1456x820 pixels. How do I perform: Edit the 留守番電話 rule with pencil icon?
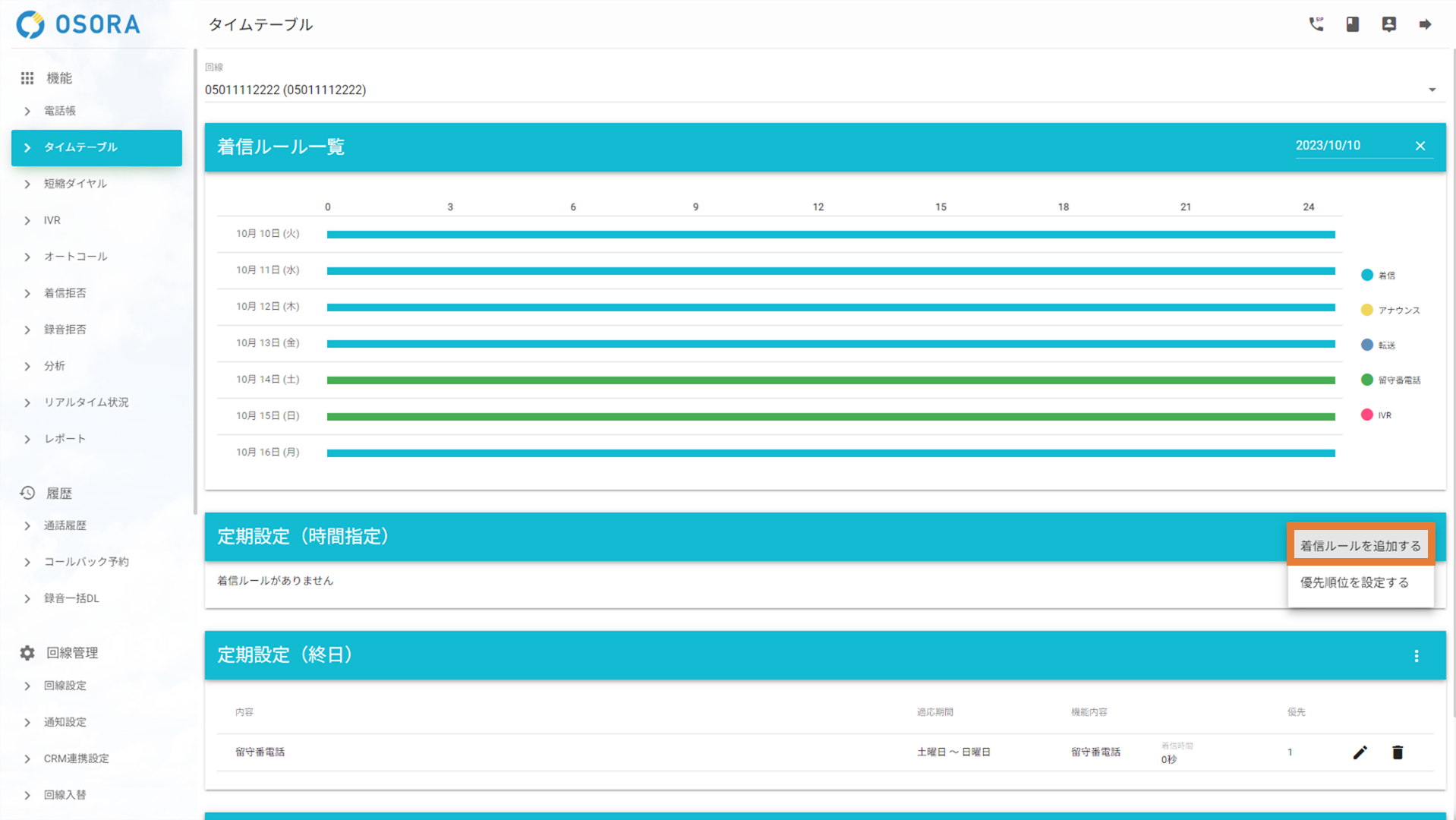tap(1360, 752)
